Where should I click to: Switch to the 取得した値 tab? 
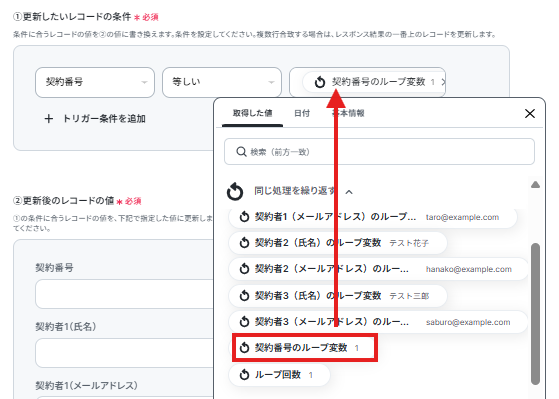[x=252, y=113]
